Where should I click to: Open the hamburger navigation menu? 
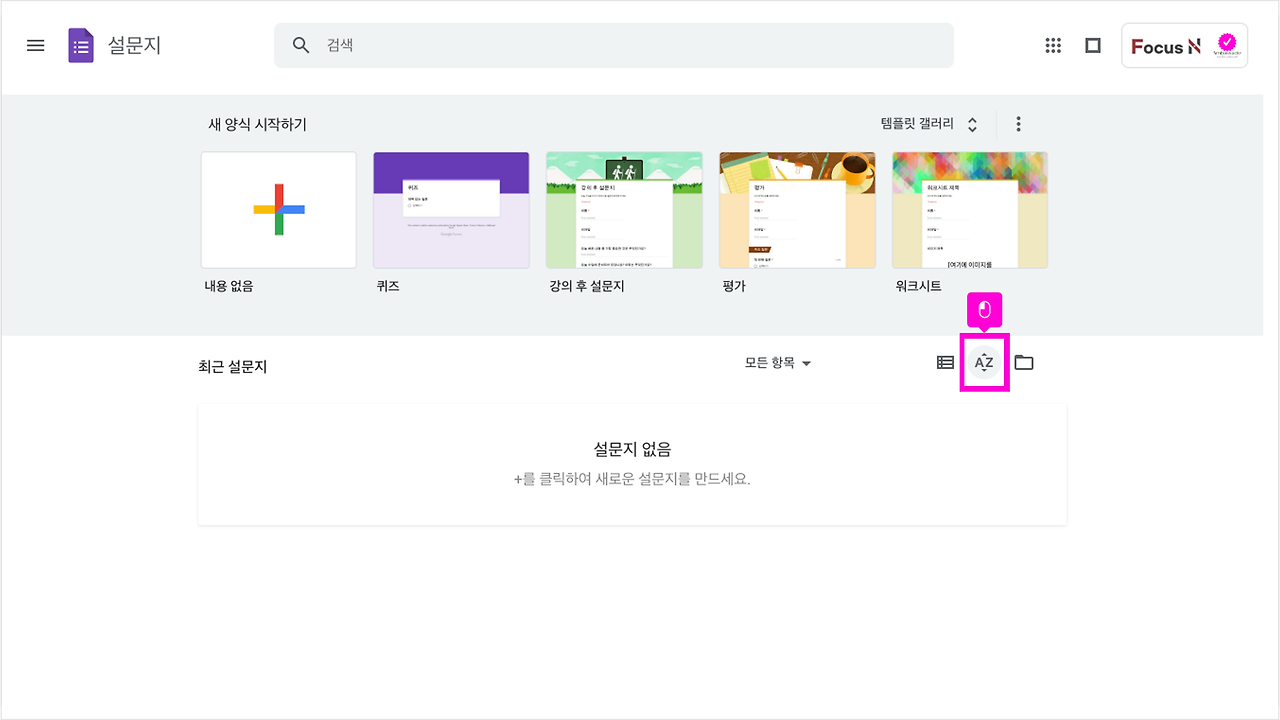point(35,44)
